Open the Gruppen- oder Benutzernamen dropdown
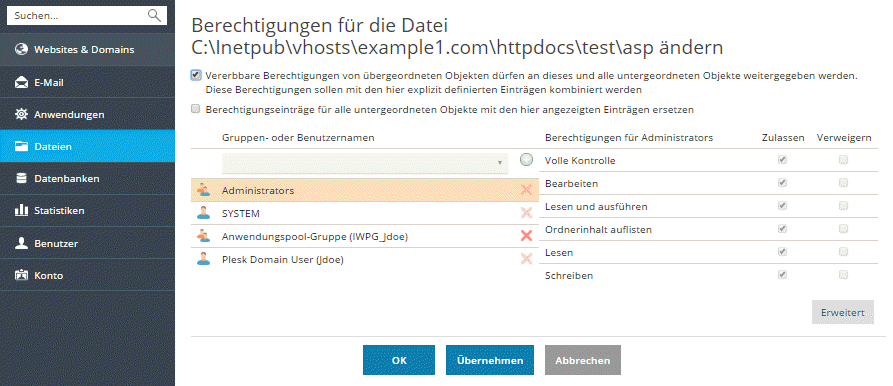 [x=364, y=162]
